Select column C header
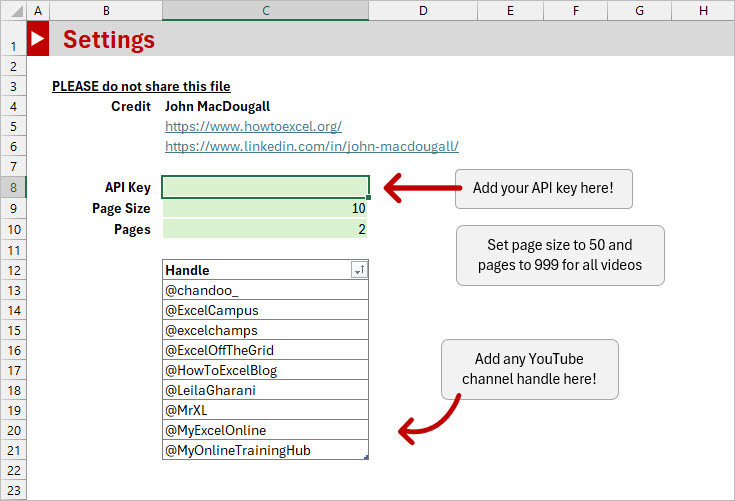The width and height of the screenshot is (735, 501). click(266, 10)
